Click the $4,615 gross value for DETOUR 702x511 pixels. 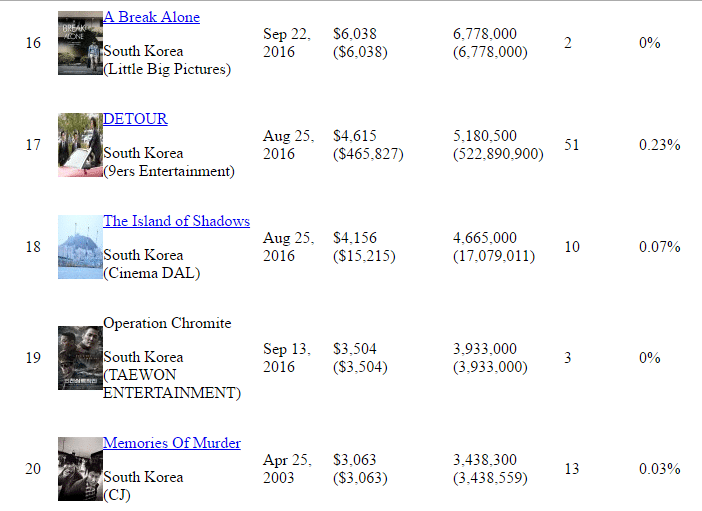coord(355,136)
